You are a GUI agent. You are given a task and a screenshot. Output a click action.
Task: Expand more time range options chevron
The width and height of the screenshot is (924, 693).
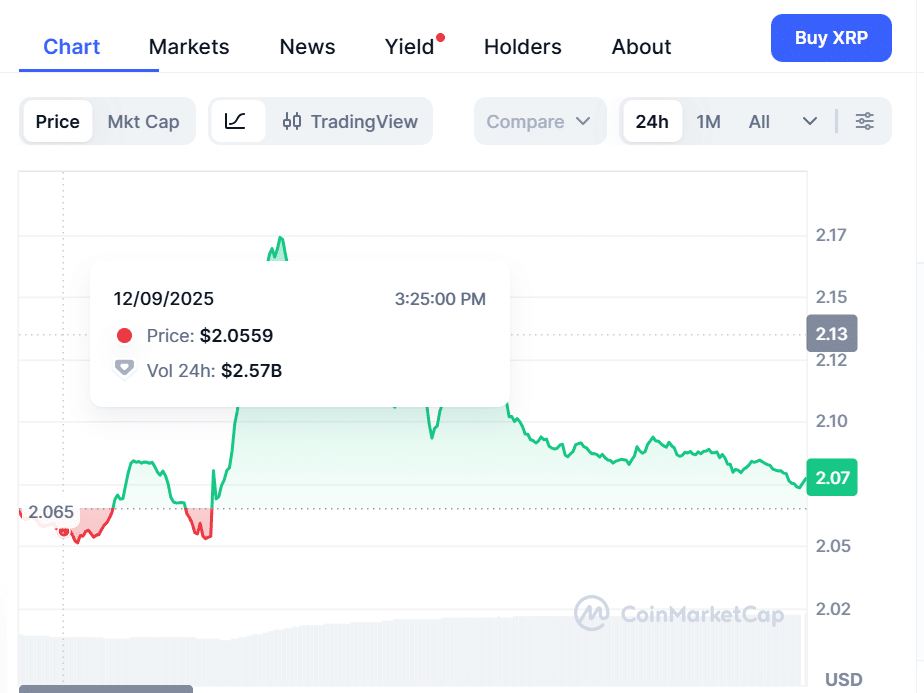(810, 121)
